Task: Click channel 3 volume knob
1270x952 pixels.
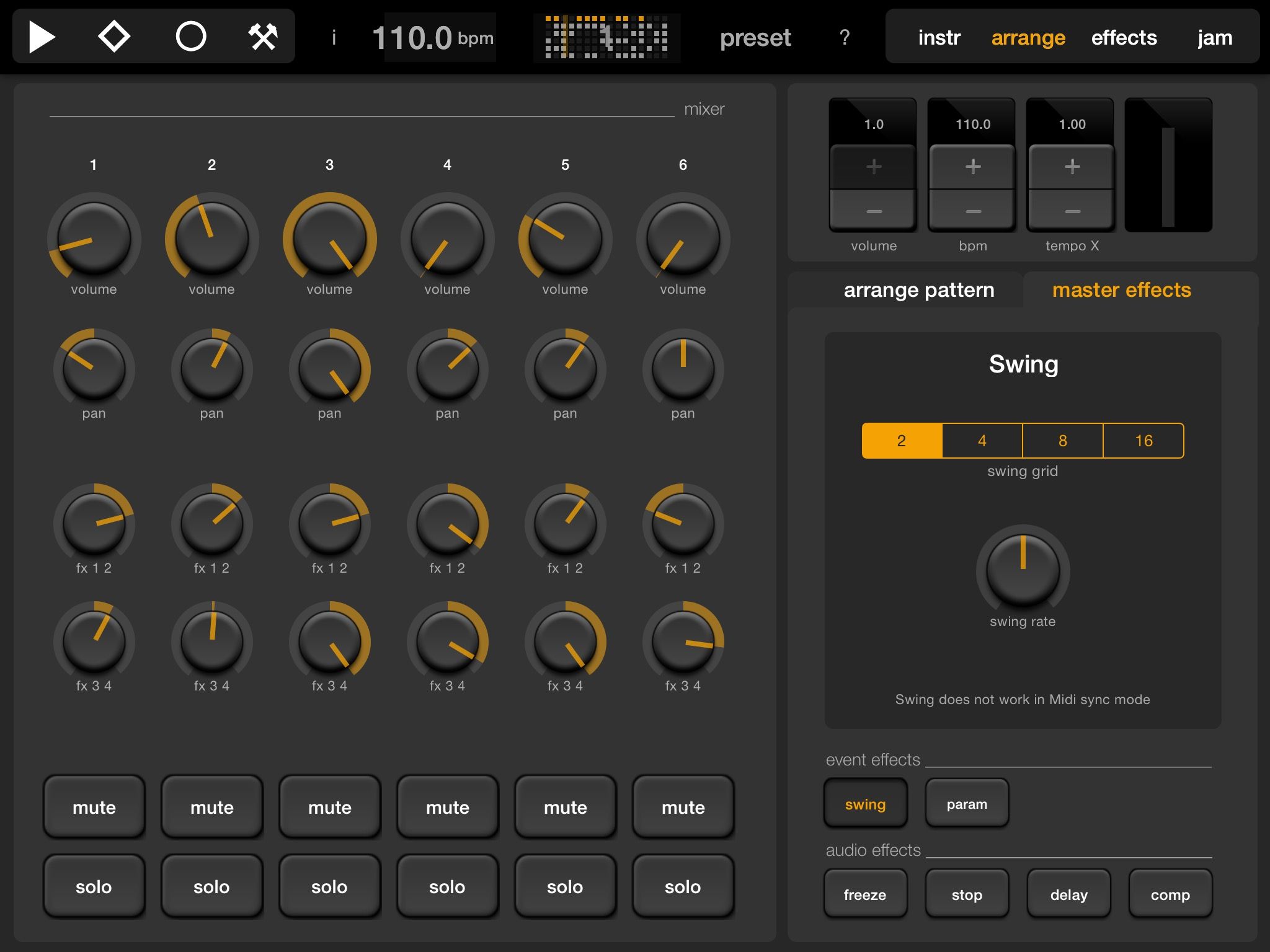Action: coord(330,238)
